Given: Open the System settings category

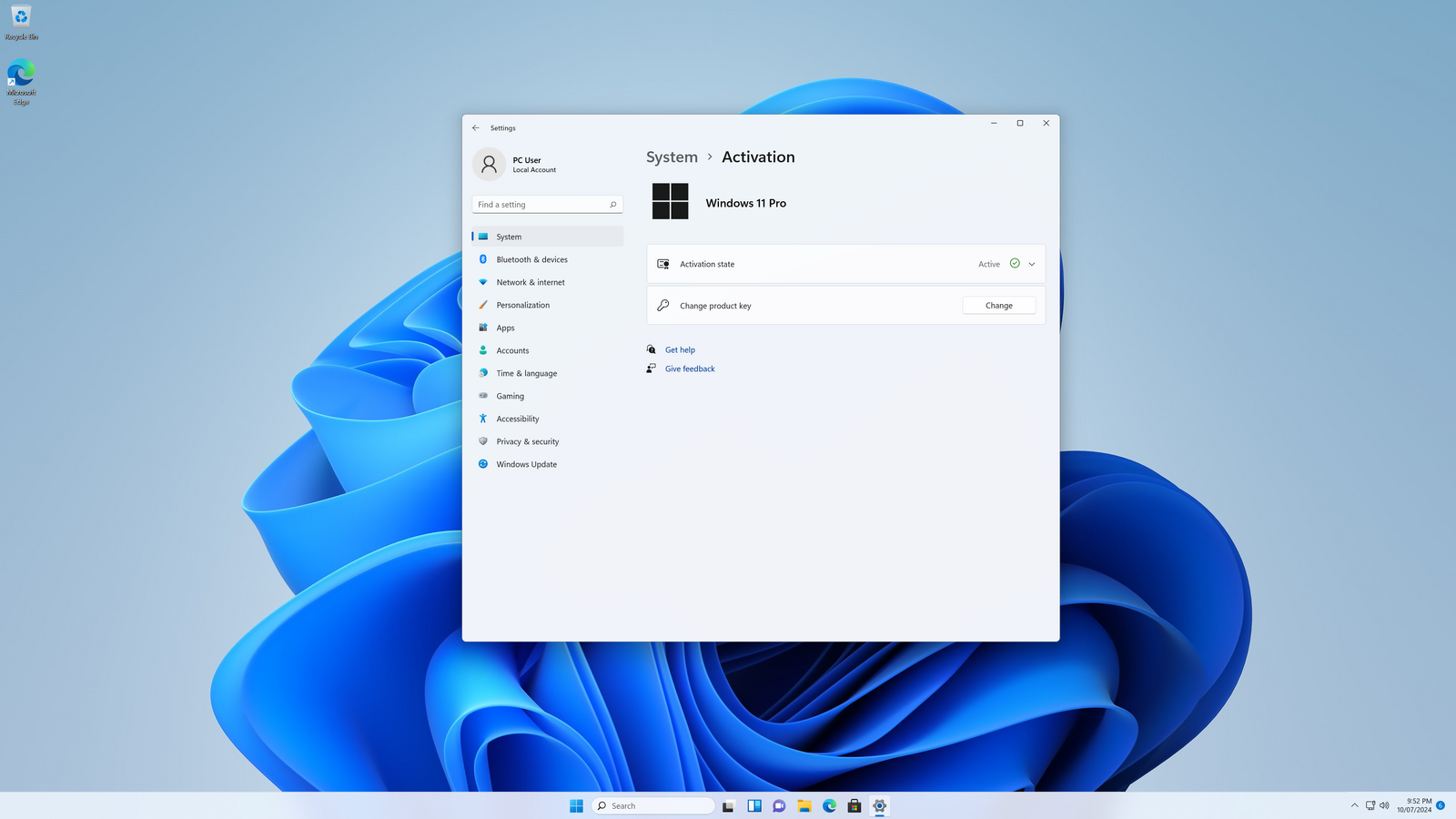Looking at the screenshot, I should pos(547,237).
